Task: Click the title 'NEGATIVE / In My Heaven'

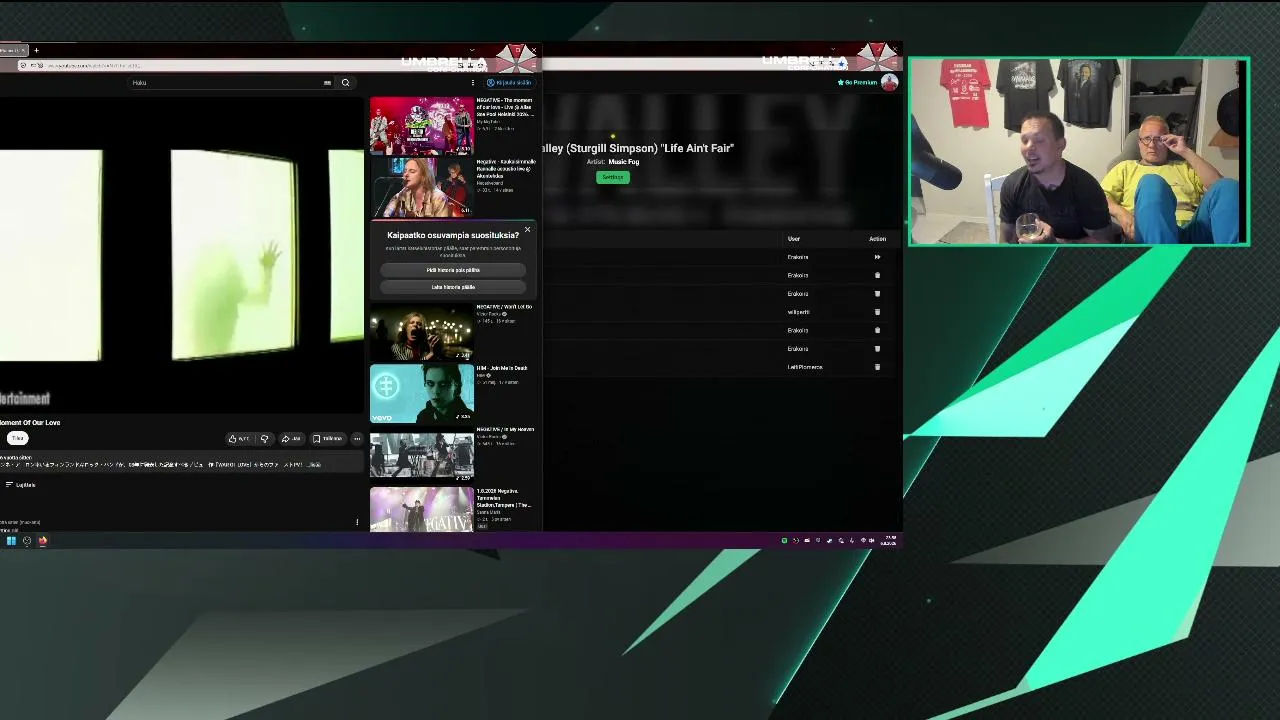Action: click(506, 430)
